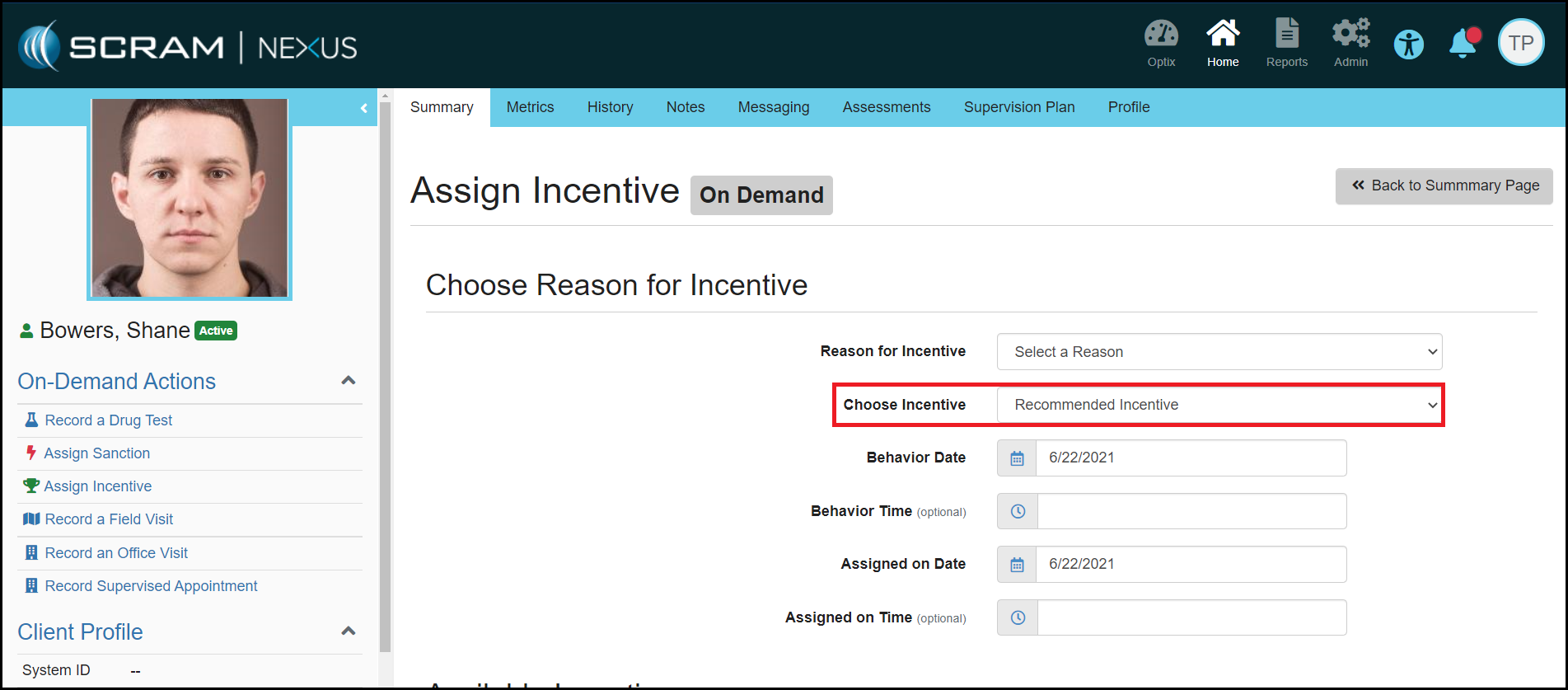Open the accessibility options icon
The height and width of the screenshot is (690, 1568).
1408,44
